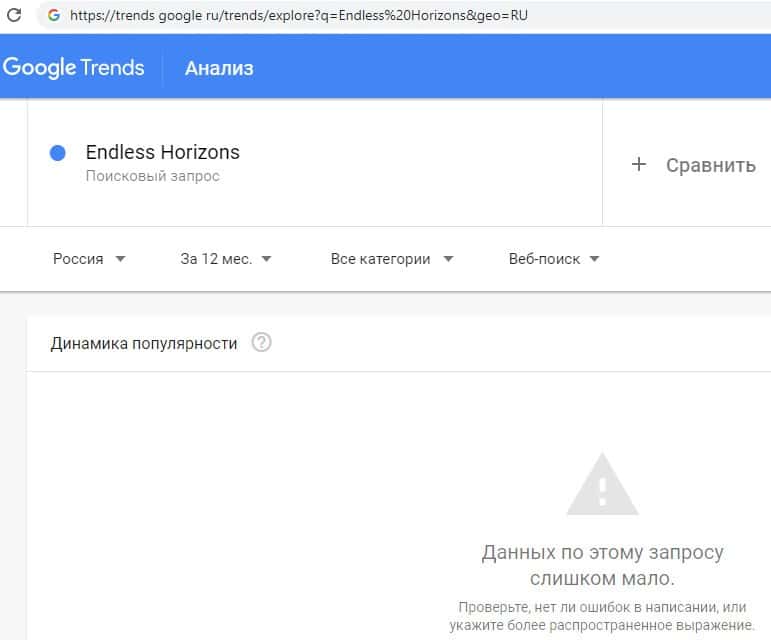Click the Сравнить compare label
The width and height of the screenshot is (771, 640).
(710, 165)
